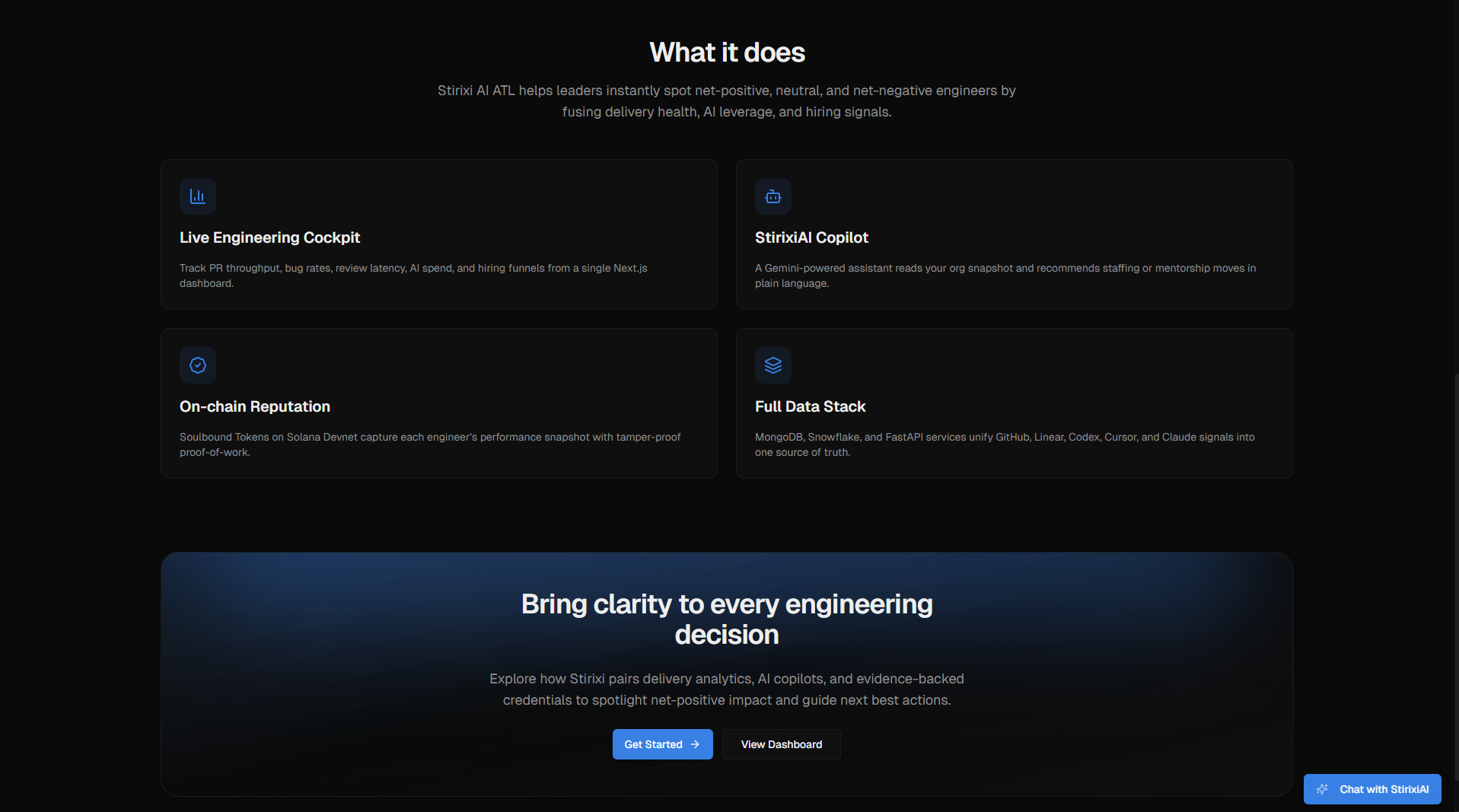Click the badge check icon above On-chain Reputation
Viewport: 1459px width, 812px height.
tap(198, 365)
